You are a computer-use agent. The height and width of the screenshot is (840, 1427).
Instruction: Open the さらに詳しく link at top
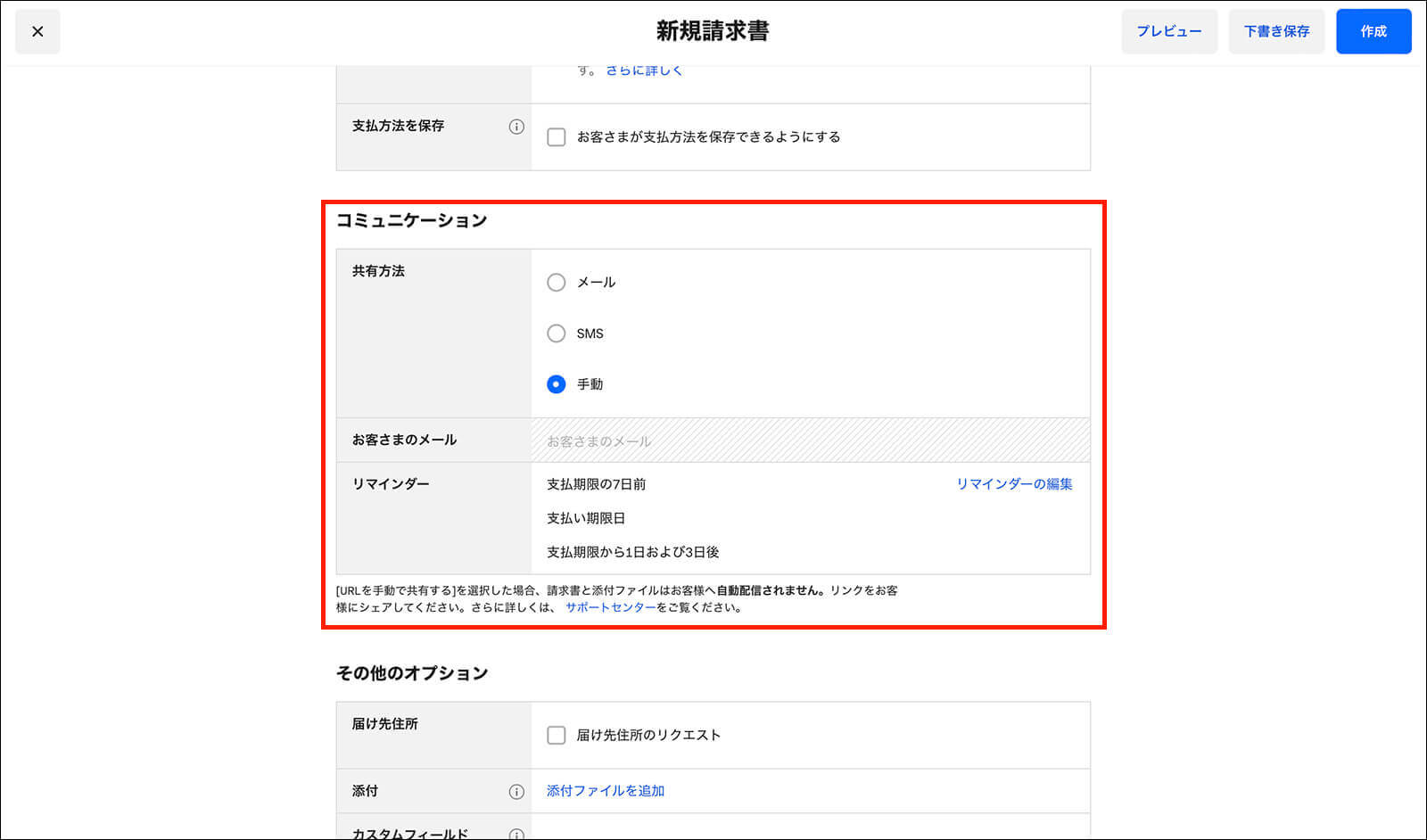pyautogui.click(x=644, y=70)
